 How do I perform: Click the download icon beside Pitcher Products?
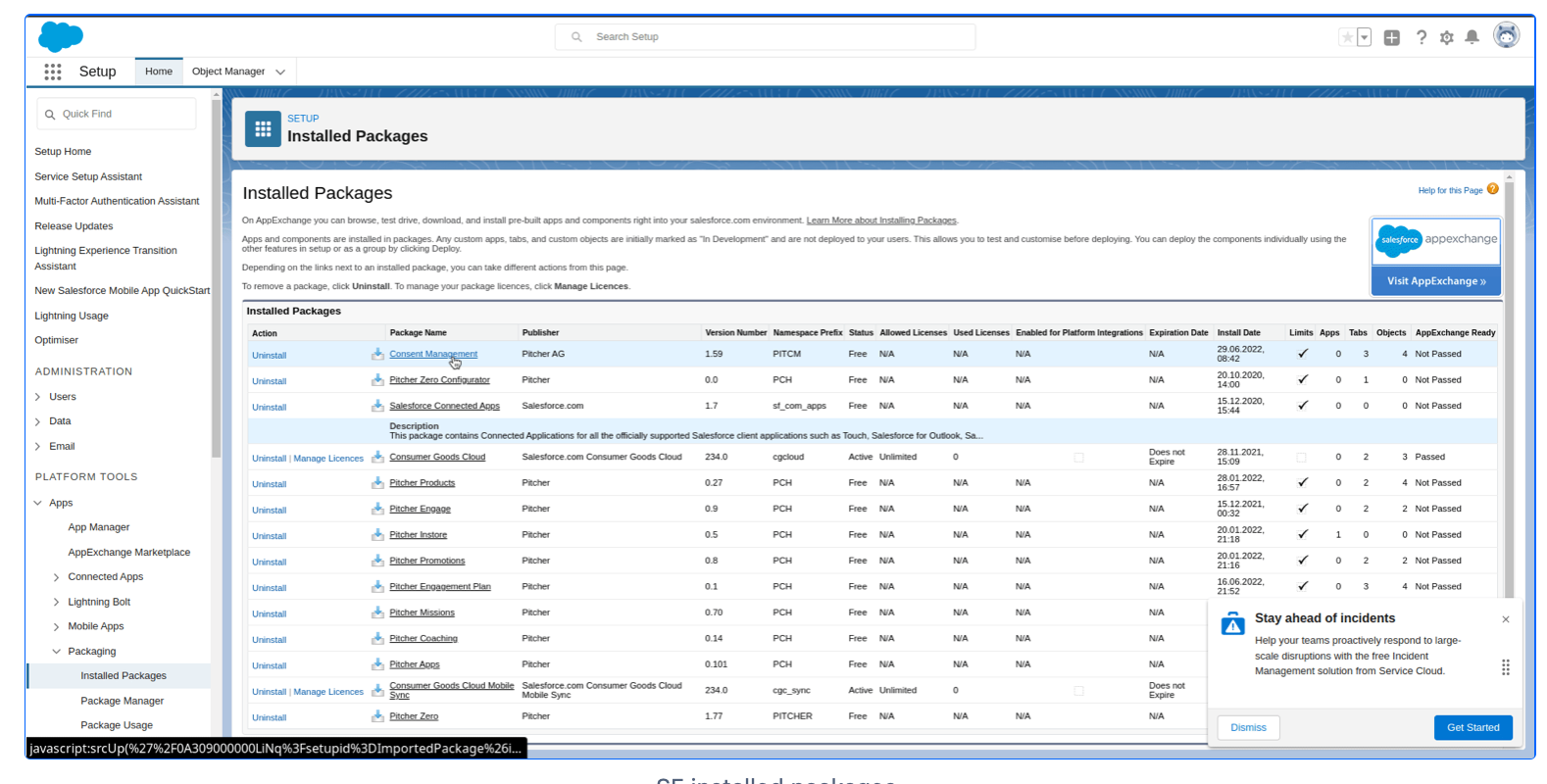pos(377,482)
